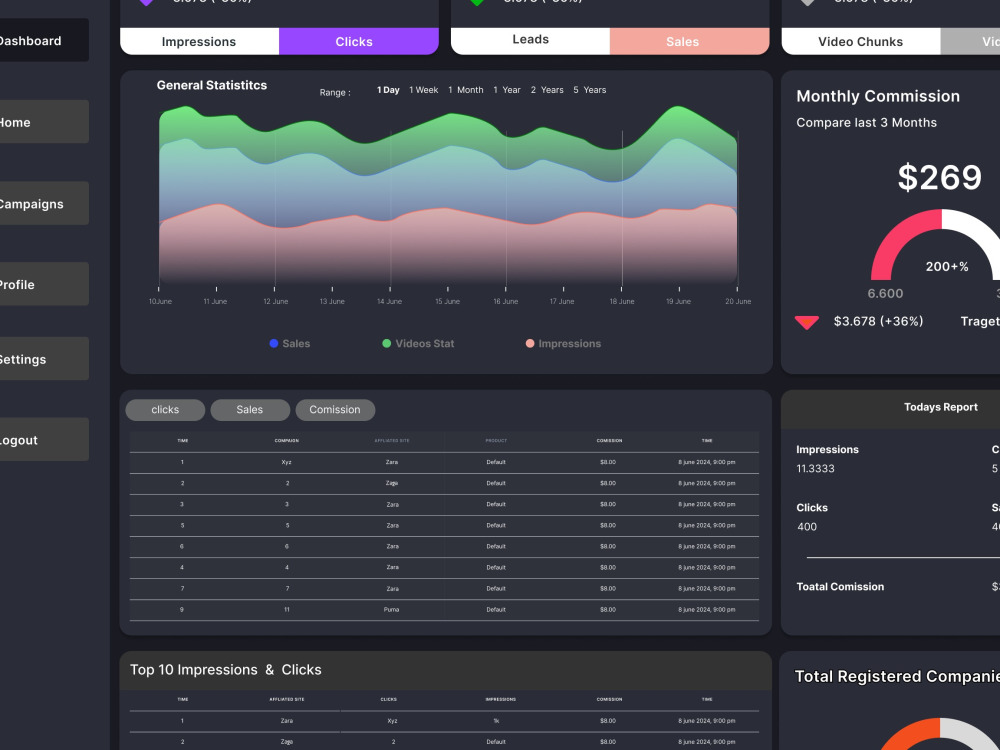Click the 6.600 gauge minimum value
Screen dimensions: 1000x750
click(x=885, y=293)
